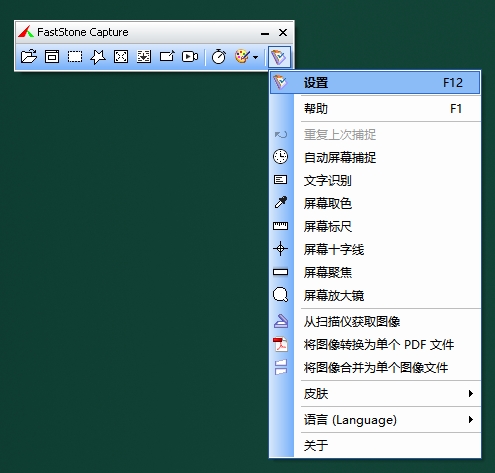Screen dimensions: 495x473
Task: Toggle the settings menu toolbar button
Action: (x=279, y=57)
